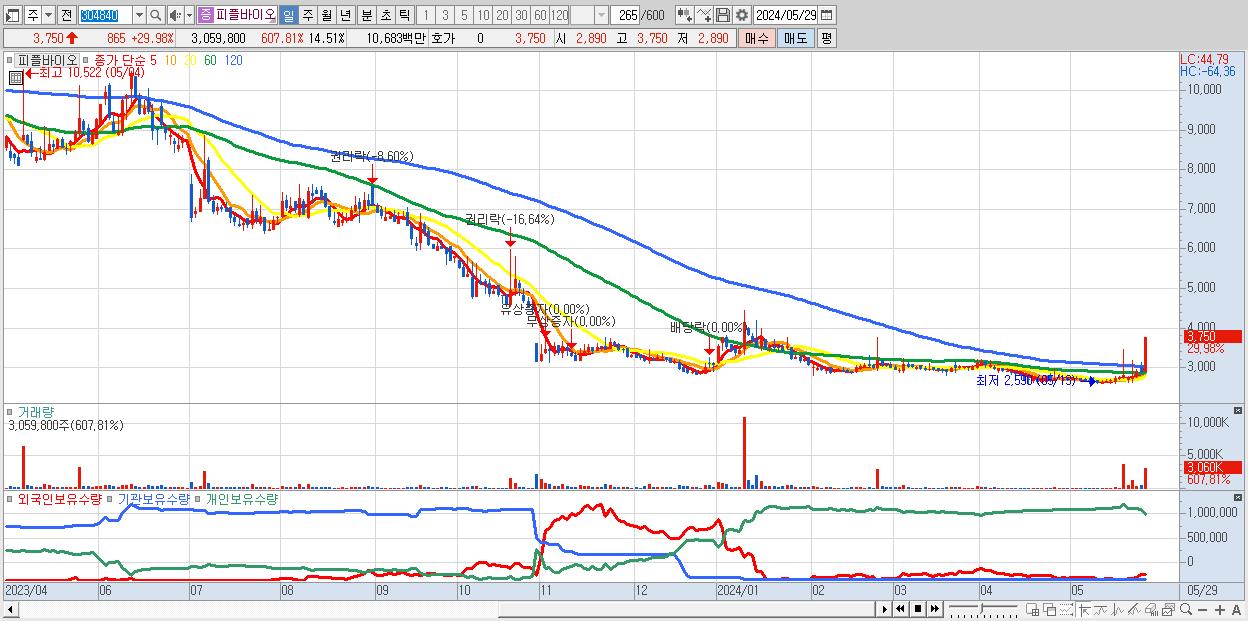Open the dropdown next to the speaker icon
The width and height of the screenshot is (1248, 621).
(189, 15)
